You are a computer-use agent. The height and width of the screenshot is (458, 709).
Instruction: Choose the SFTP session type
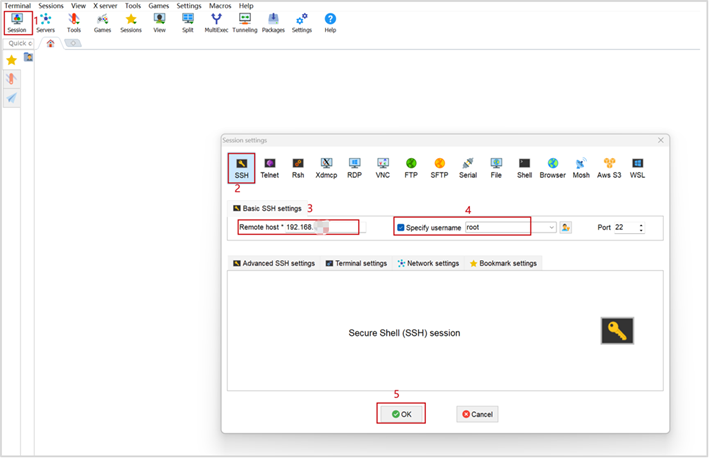[439, 167]
